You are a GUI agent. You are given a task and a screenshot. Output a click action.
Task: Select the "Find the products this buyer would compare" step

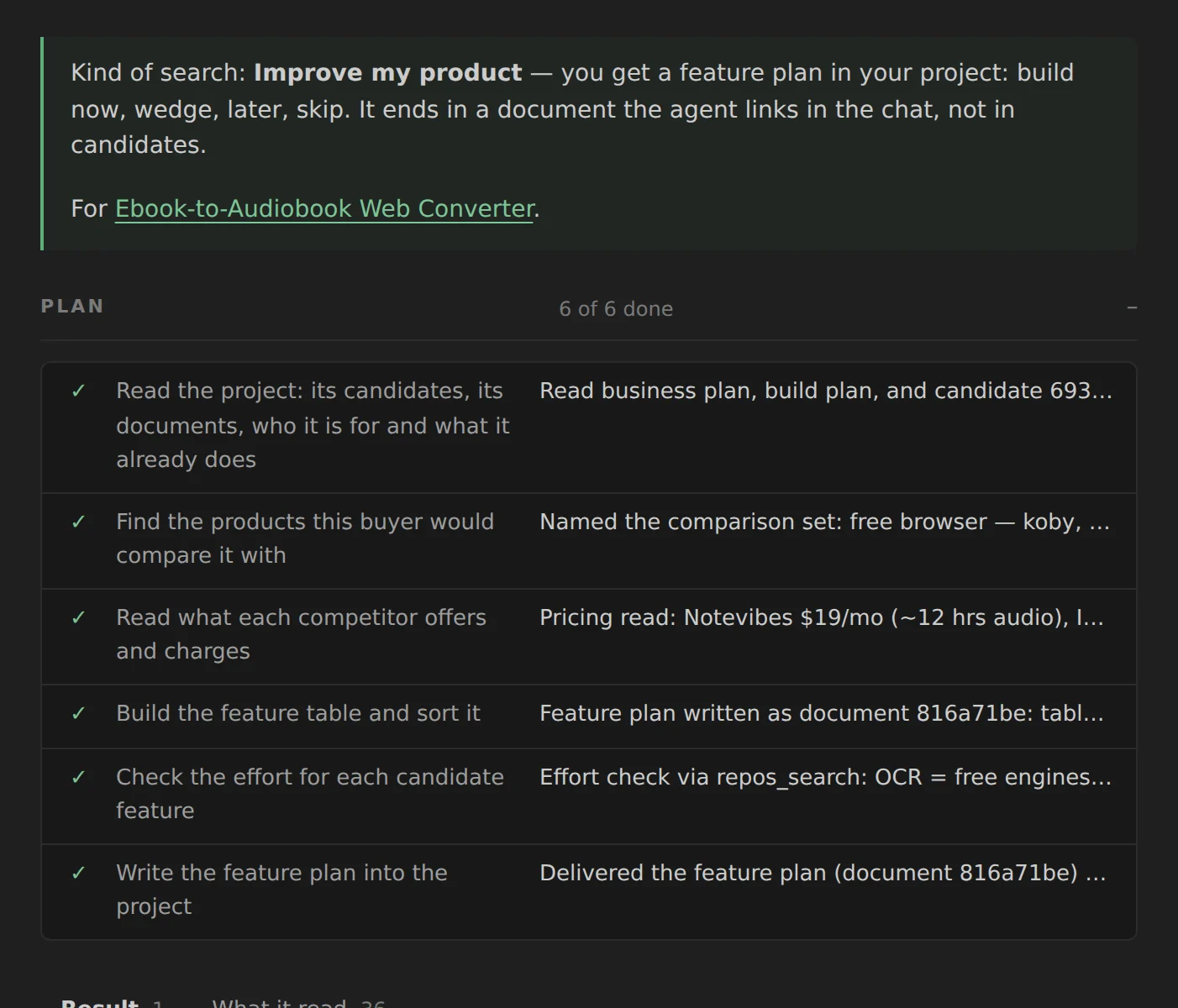coord(305,538)
